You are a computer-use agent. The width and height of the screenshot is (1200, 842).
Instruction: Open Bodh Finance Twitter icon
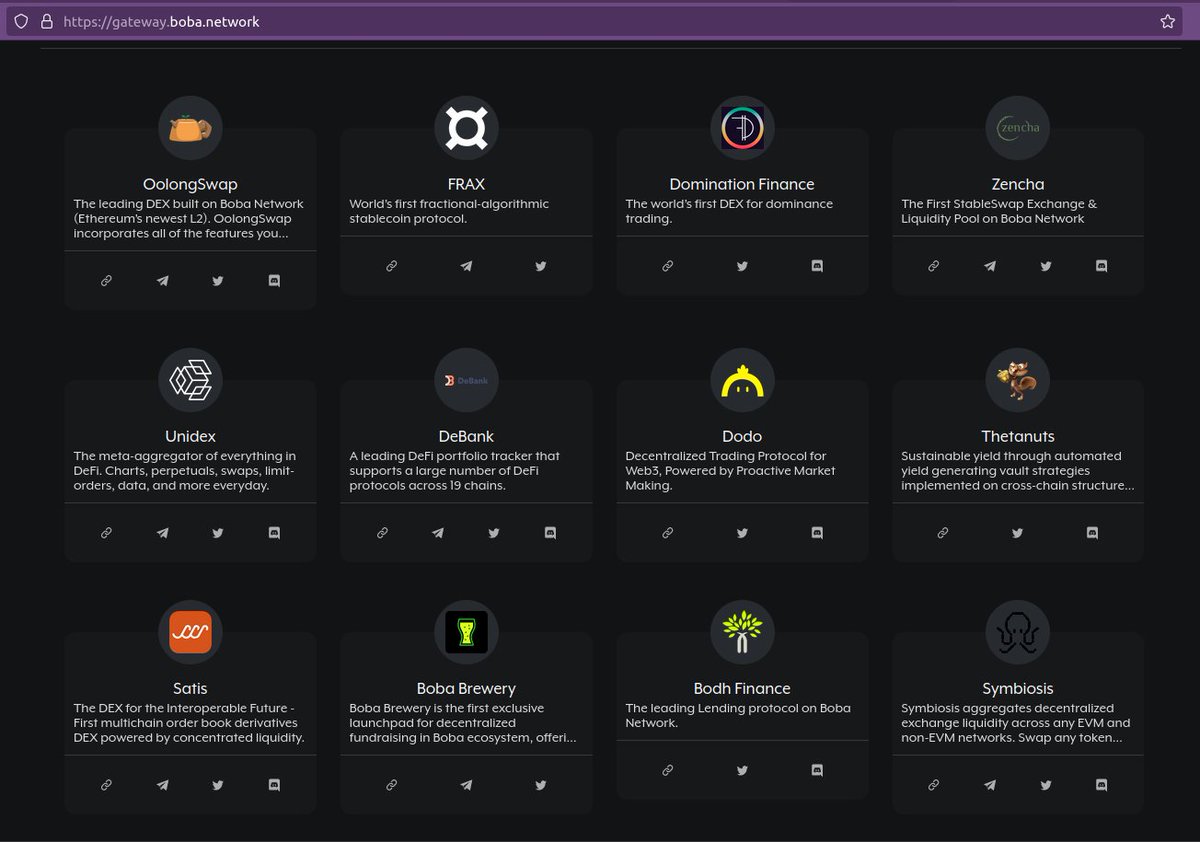click(742, 770)
